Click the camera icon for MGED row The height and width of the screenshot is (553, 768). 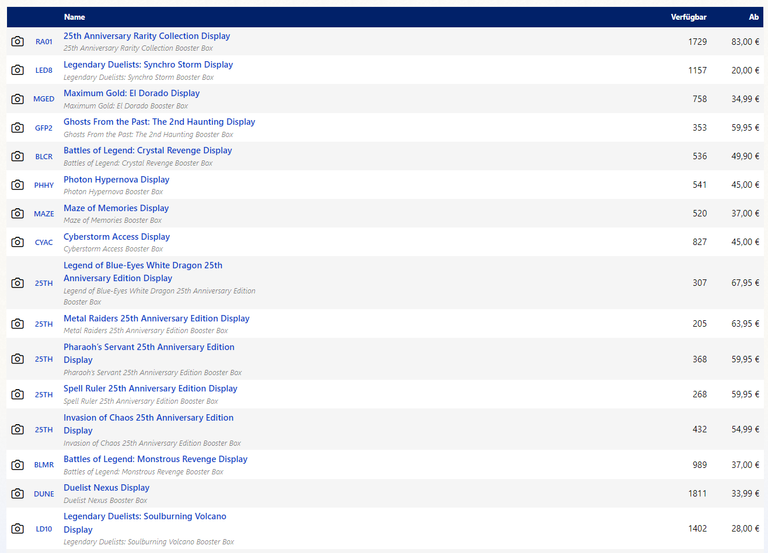click(18, 99)
